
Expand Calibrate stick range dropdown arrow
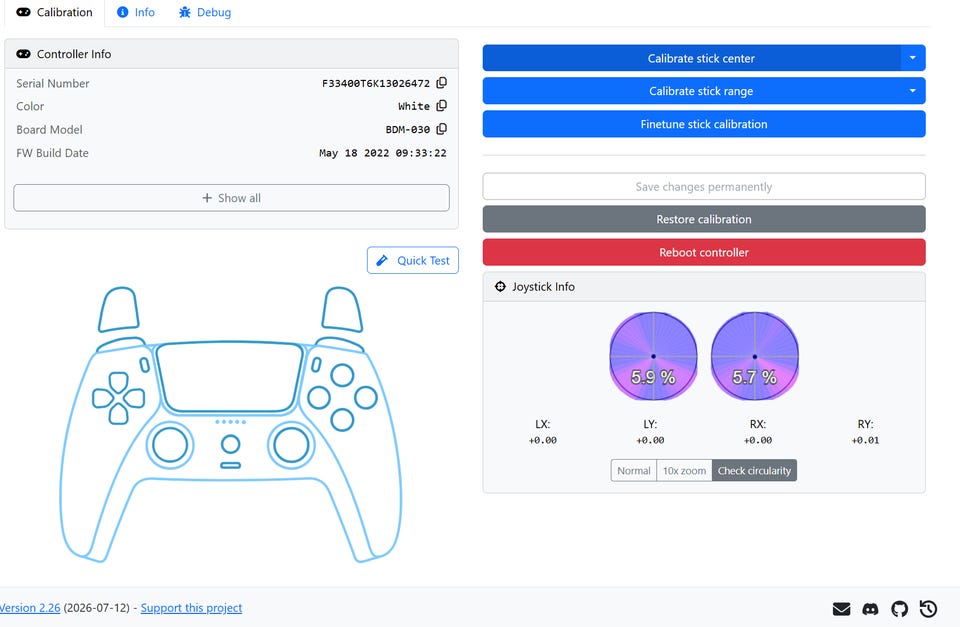[913, 91]
